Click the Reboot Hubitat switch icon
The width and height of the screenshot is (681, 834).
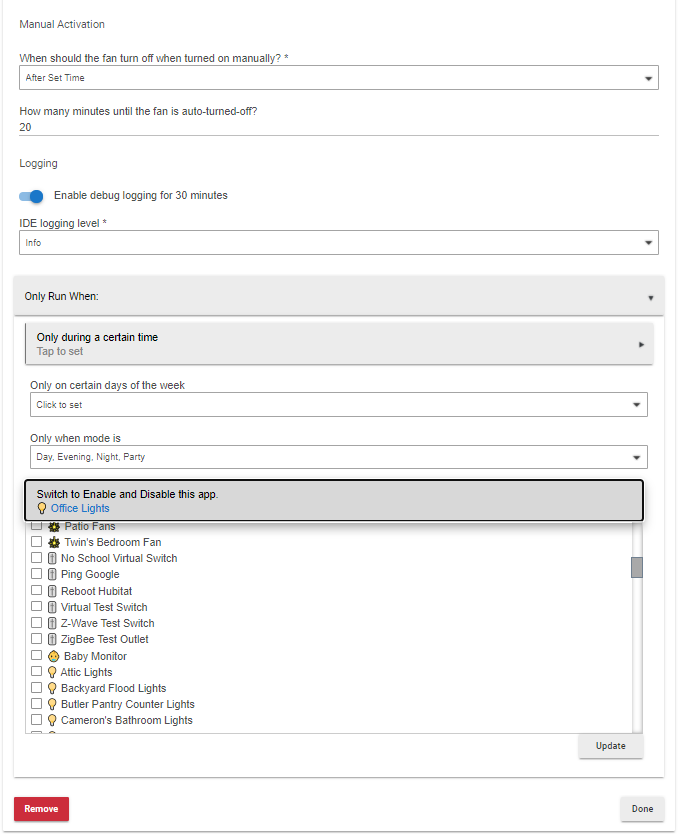coord(52,591)
